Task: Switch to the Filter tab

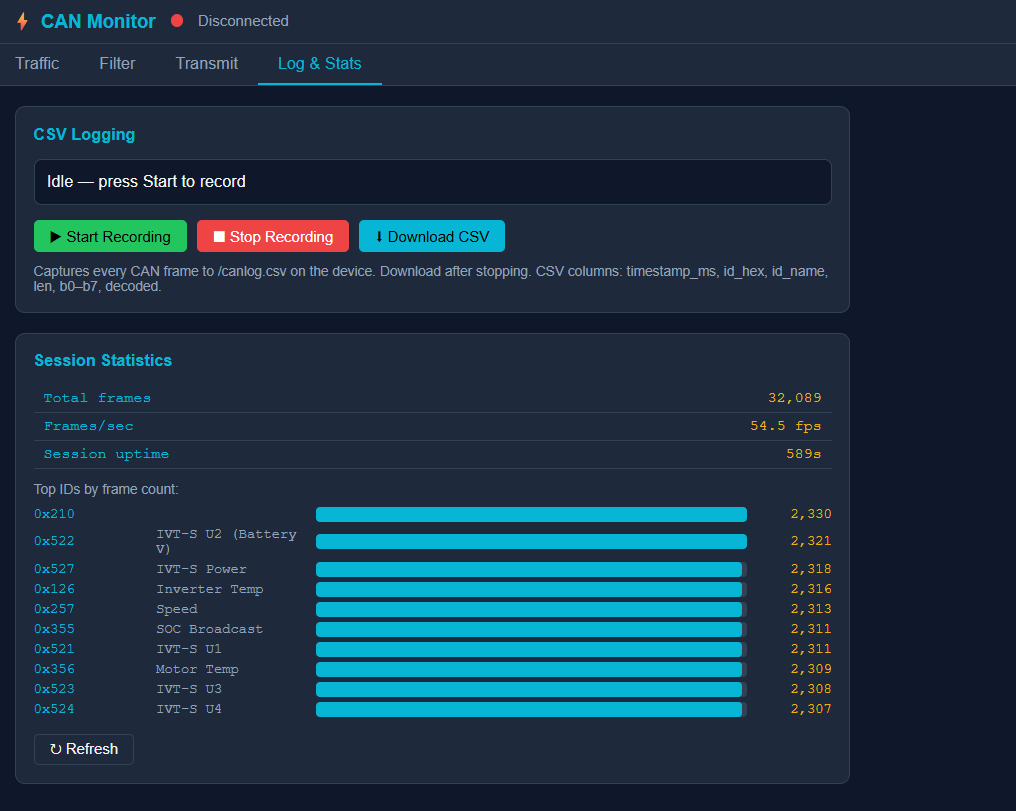Action: click(117, 63)
